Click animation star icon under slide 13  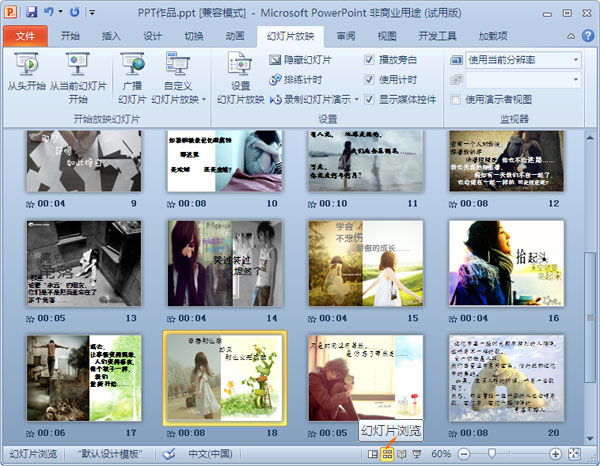pyautogui.click(x=30, y=319)
